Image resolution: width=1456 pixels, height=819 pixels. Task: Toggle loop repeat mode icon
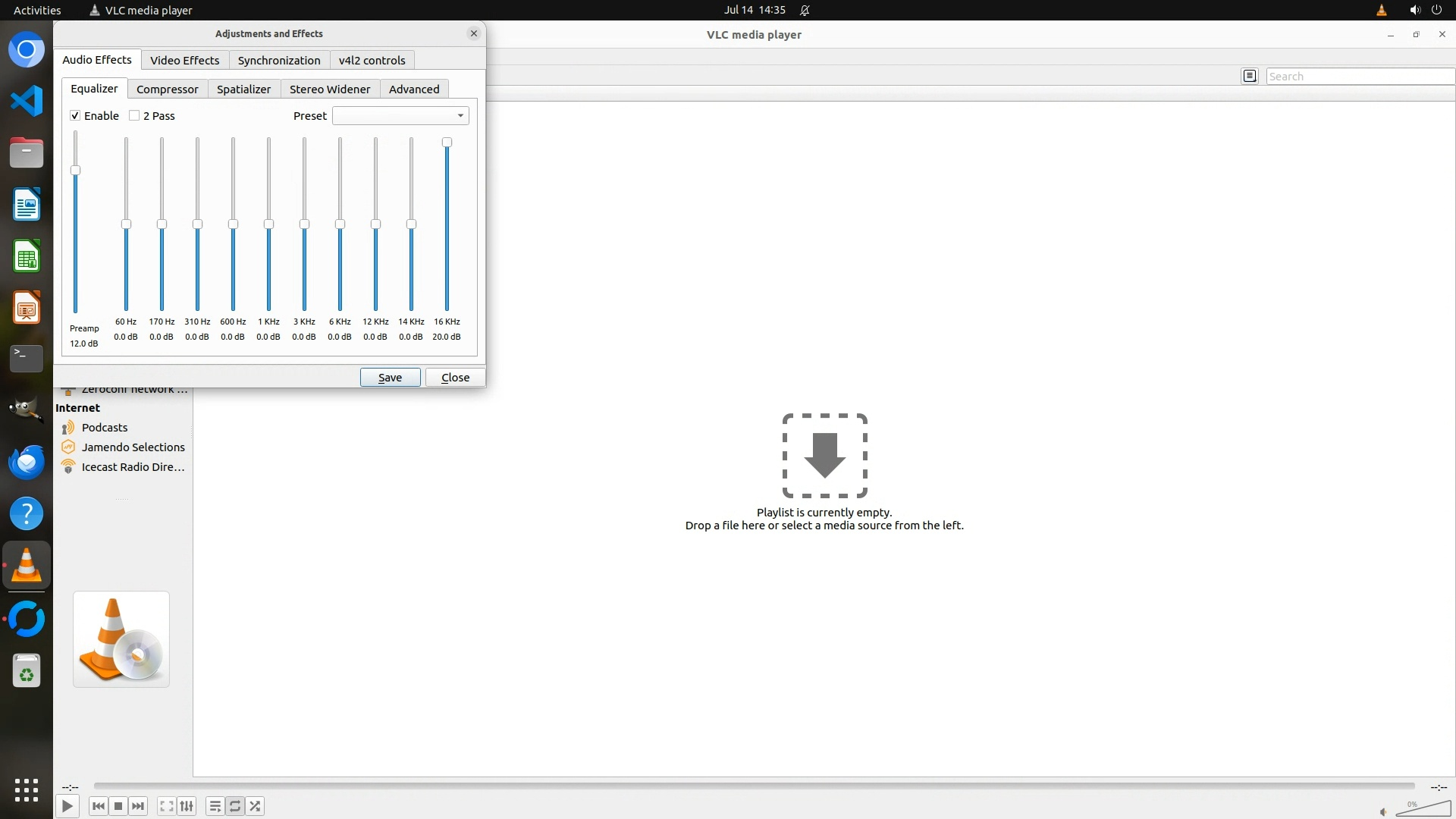[235, 806]
